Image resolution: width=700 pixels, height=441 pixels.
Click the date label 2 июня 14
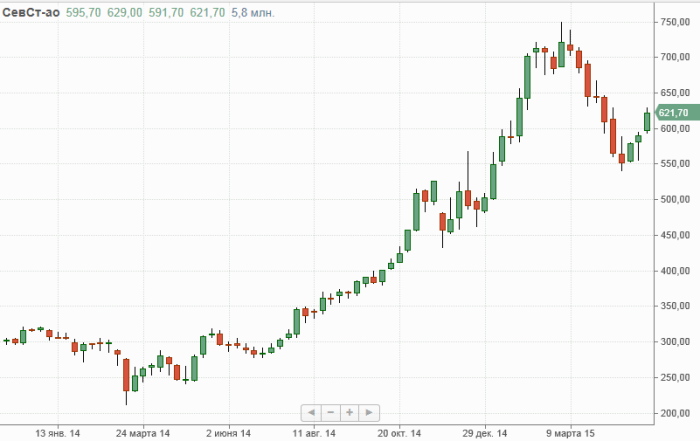click(x=229, y=433)
